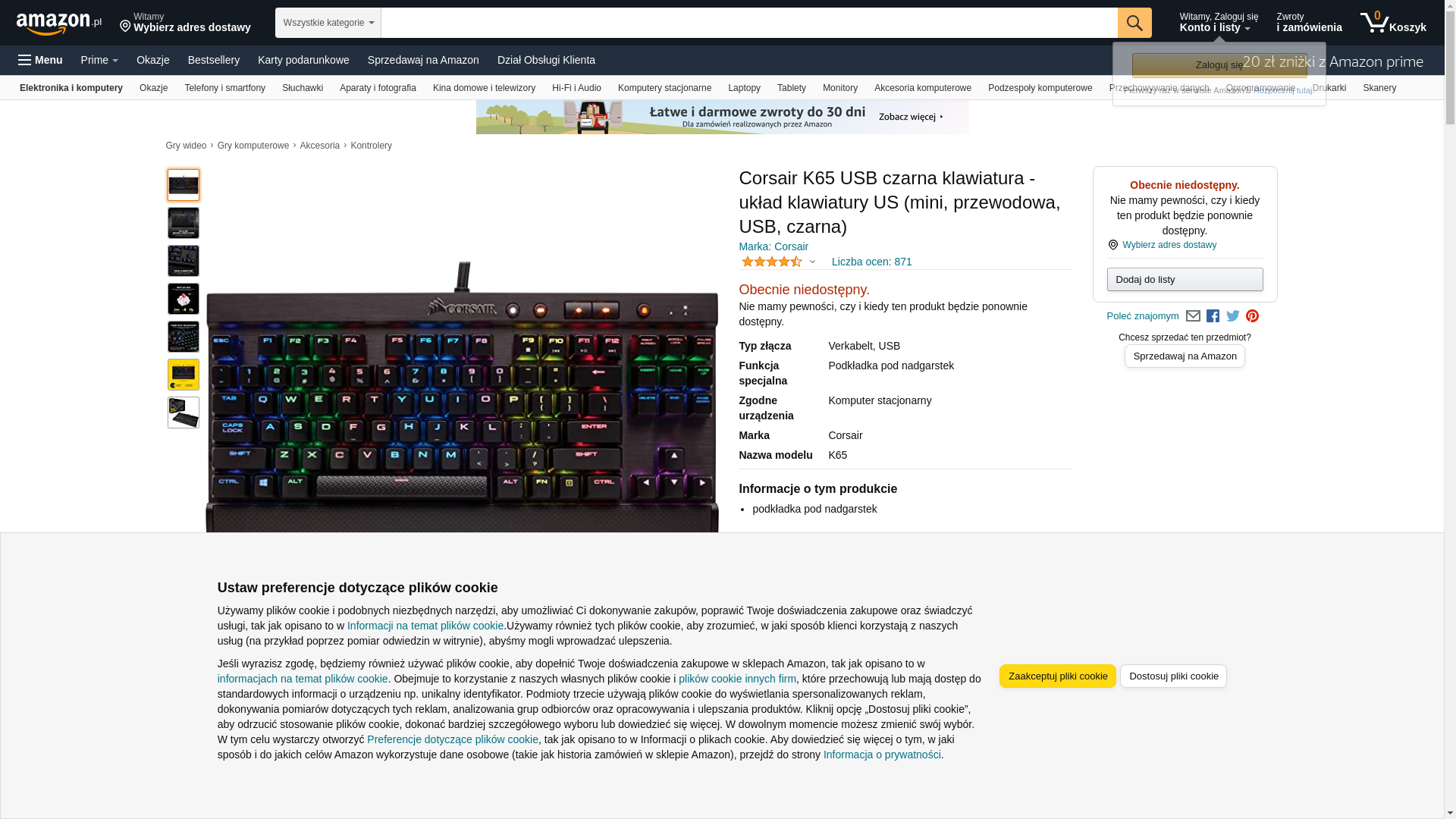Expand the Prime menu dropdown
1456x819 pixels.
[99, 60]
